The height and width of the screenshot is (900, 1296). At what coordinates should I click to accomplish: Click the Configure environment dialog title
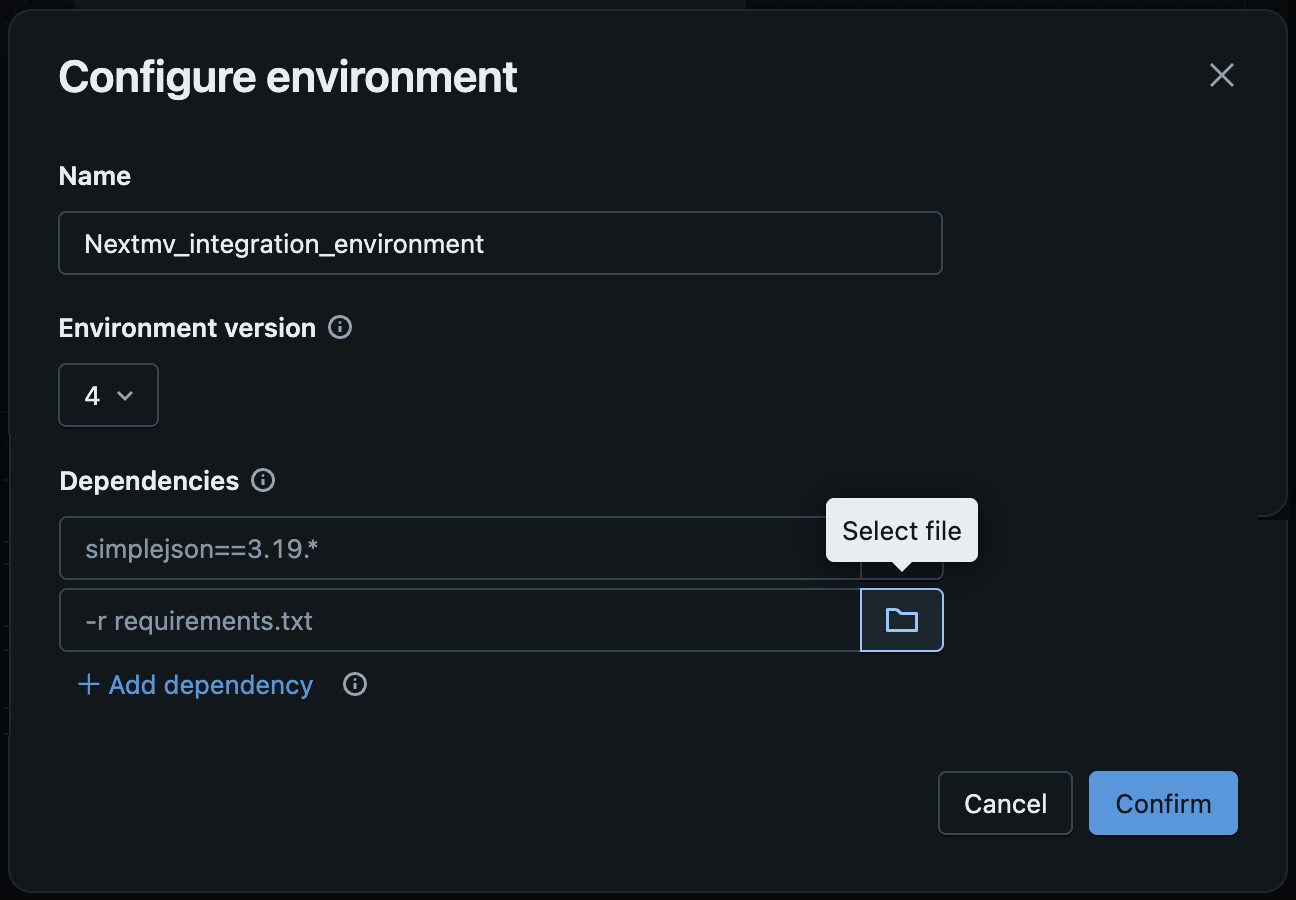(x=288, y=77)
